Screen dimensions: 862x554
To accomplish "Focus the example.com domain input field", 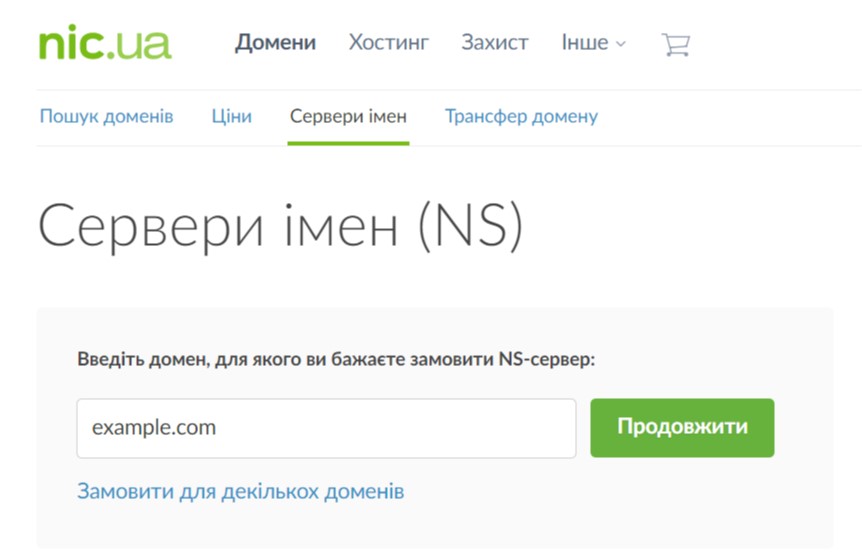I will tap(326, 428).
